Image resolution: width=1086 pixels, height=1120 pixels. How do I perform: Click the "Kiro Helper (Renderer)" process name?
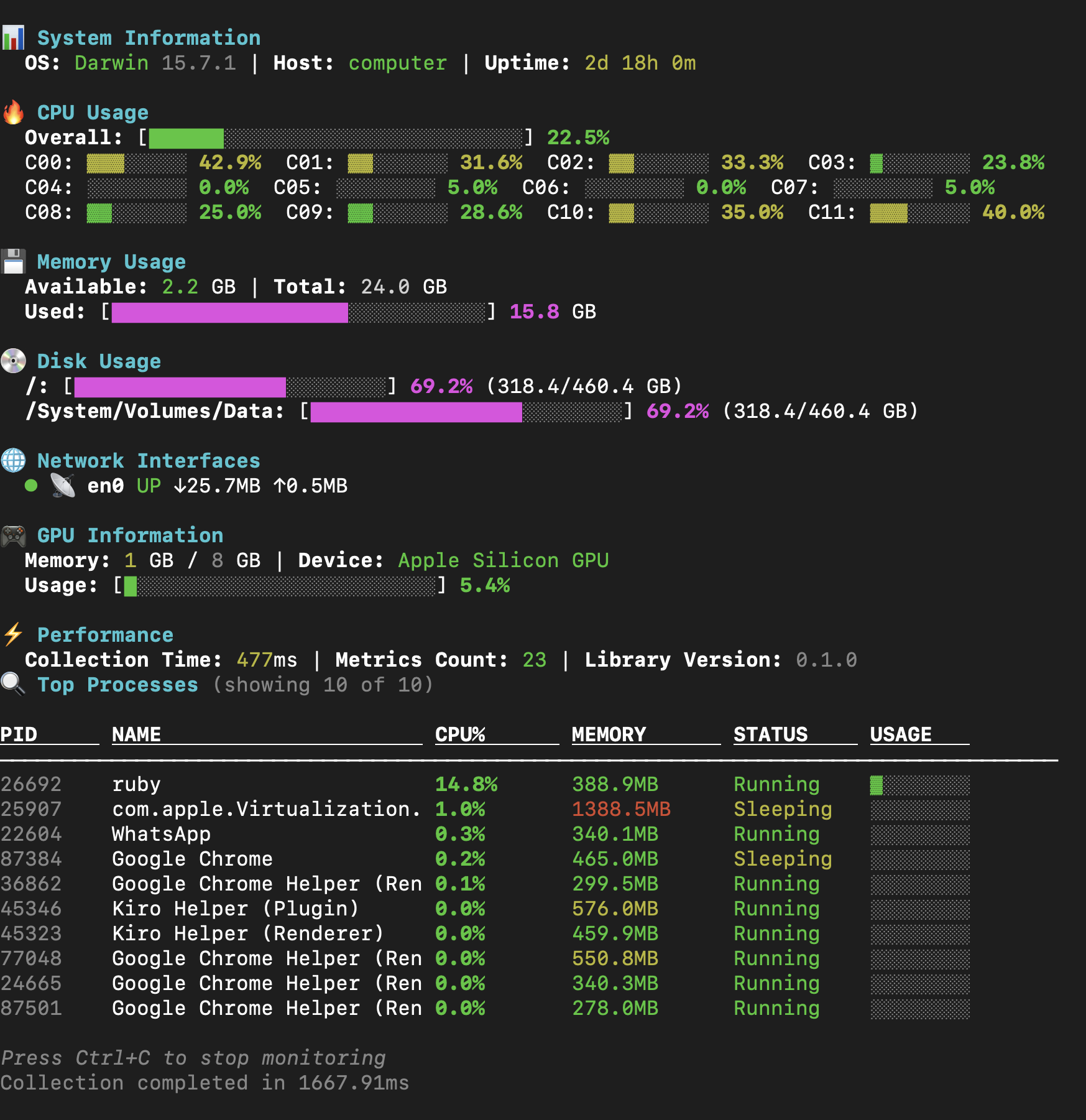point(249,933)
